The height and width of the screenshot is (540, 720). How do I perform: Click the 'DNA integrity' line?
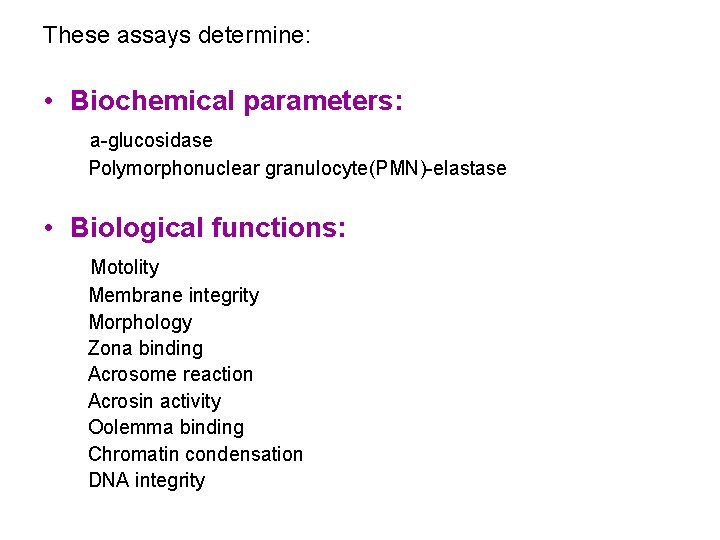coord(146,480)
